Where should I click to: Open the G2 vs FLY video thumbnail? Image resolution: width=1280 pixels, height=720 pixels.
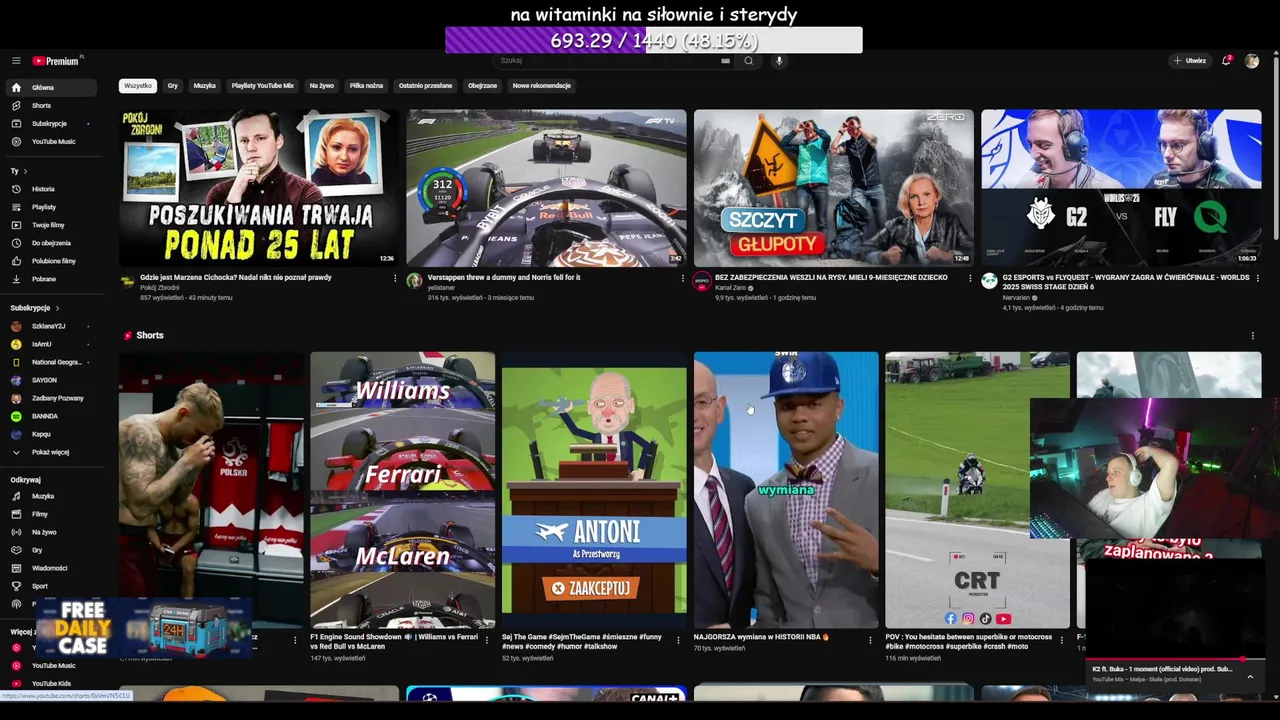tap(1121, 188)
